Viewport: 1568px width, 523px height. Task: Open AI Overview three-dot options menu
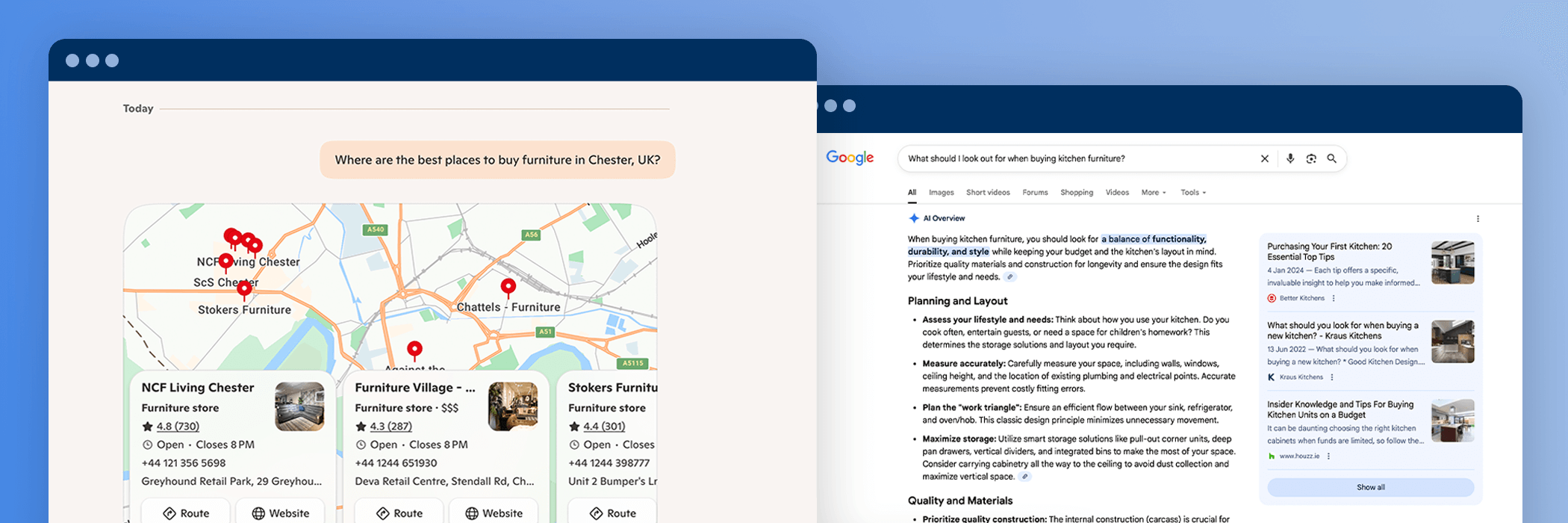pyautogui.click(x=1478, y=219)
